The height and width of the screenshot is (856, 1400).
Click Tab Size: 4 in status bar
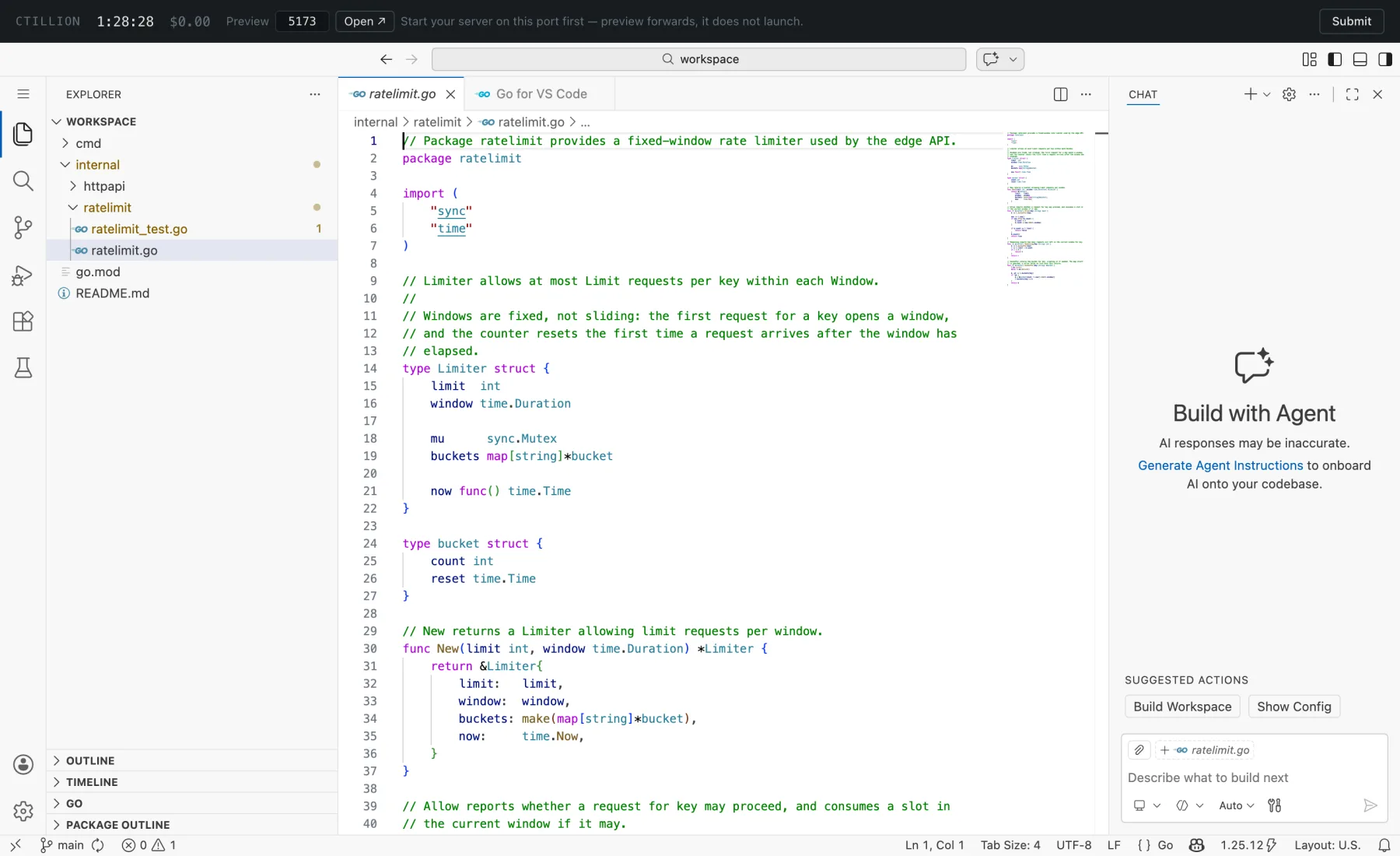[1010, 845]
